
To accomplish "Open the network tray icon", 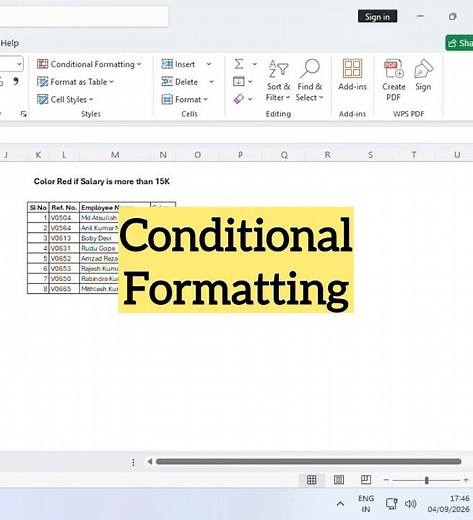I will point(391,503).
